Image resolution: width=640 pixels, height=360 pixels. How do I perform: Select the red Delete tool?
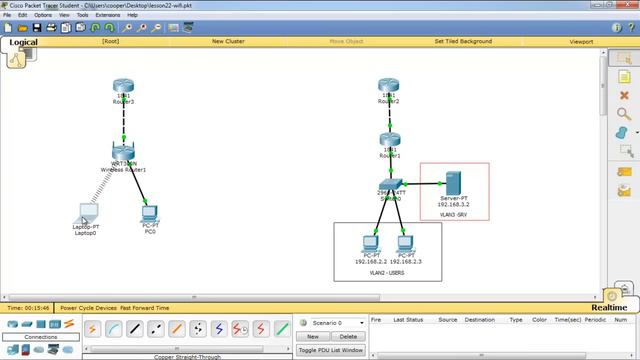[624, 96]
